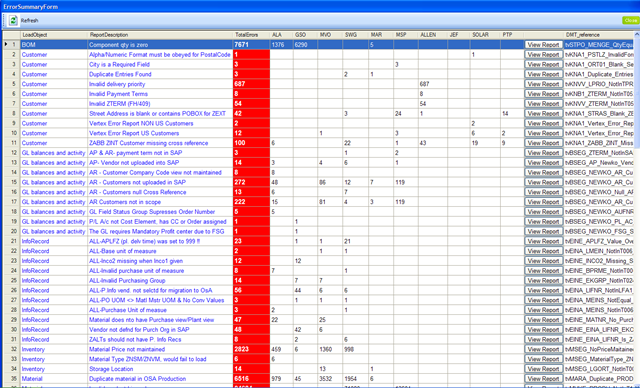Screen dimensions: 640x388
Task: Click the BOM LoadObject cell
Action: pyautogui.click(x=54, y=45)
